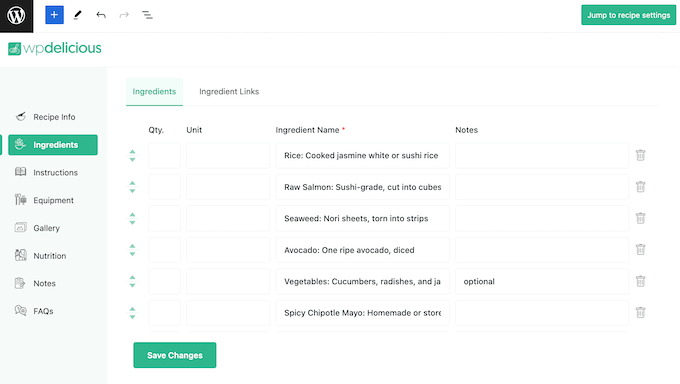Move the Raw Salmon row up
The image size is (680, 384).
[x=132, y=183]
